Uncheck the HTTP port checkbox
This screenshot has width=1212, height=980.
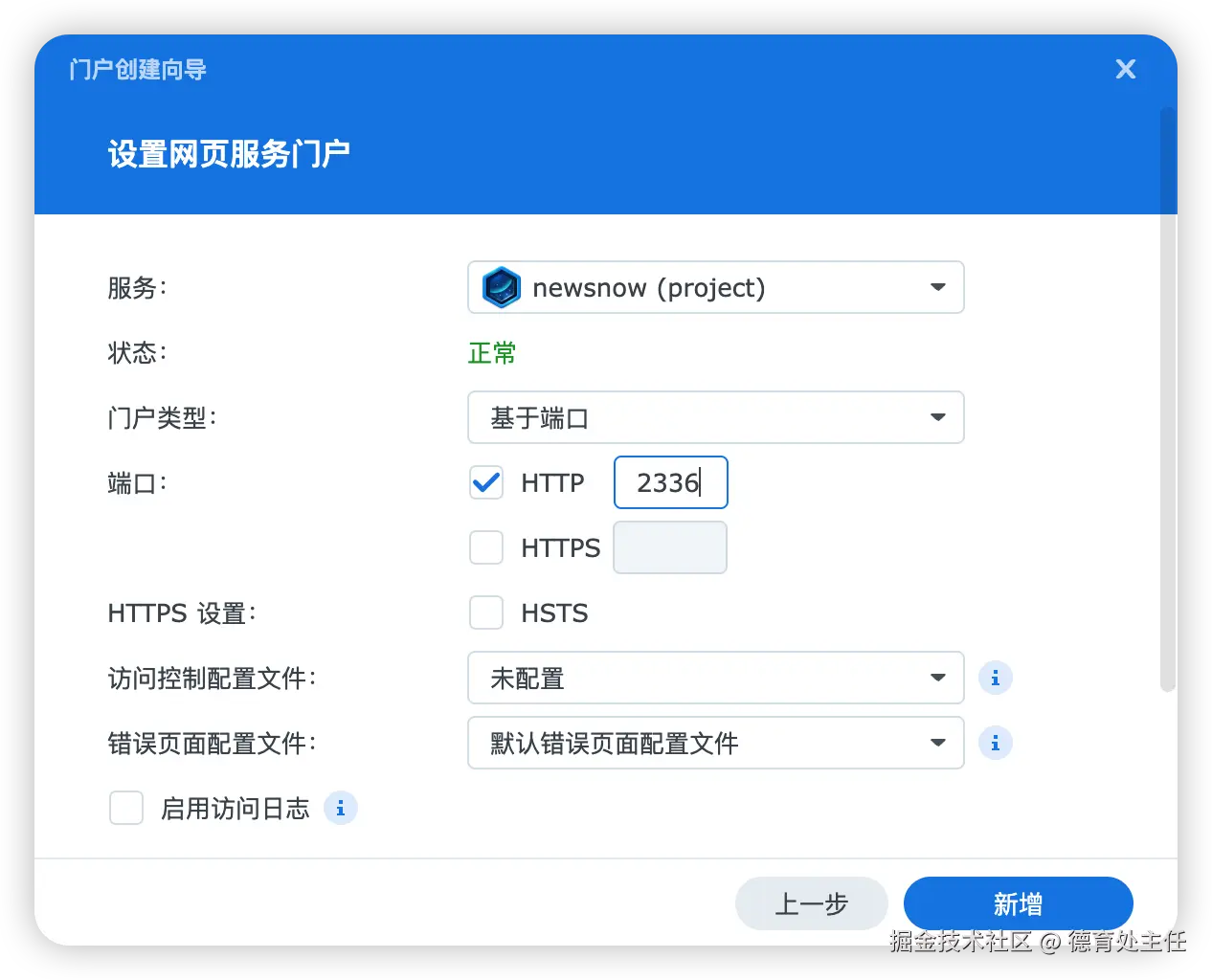click(x=486, y=482)
